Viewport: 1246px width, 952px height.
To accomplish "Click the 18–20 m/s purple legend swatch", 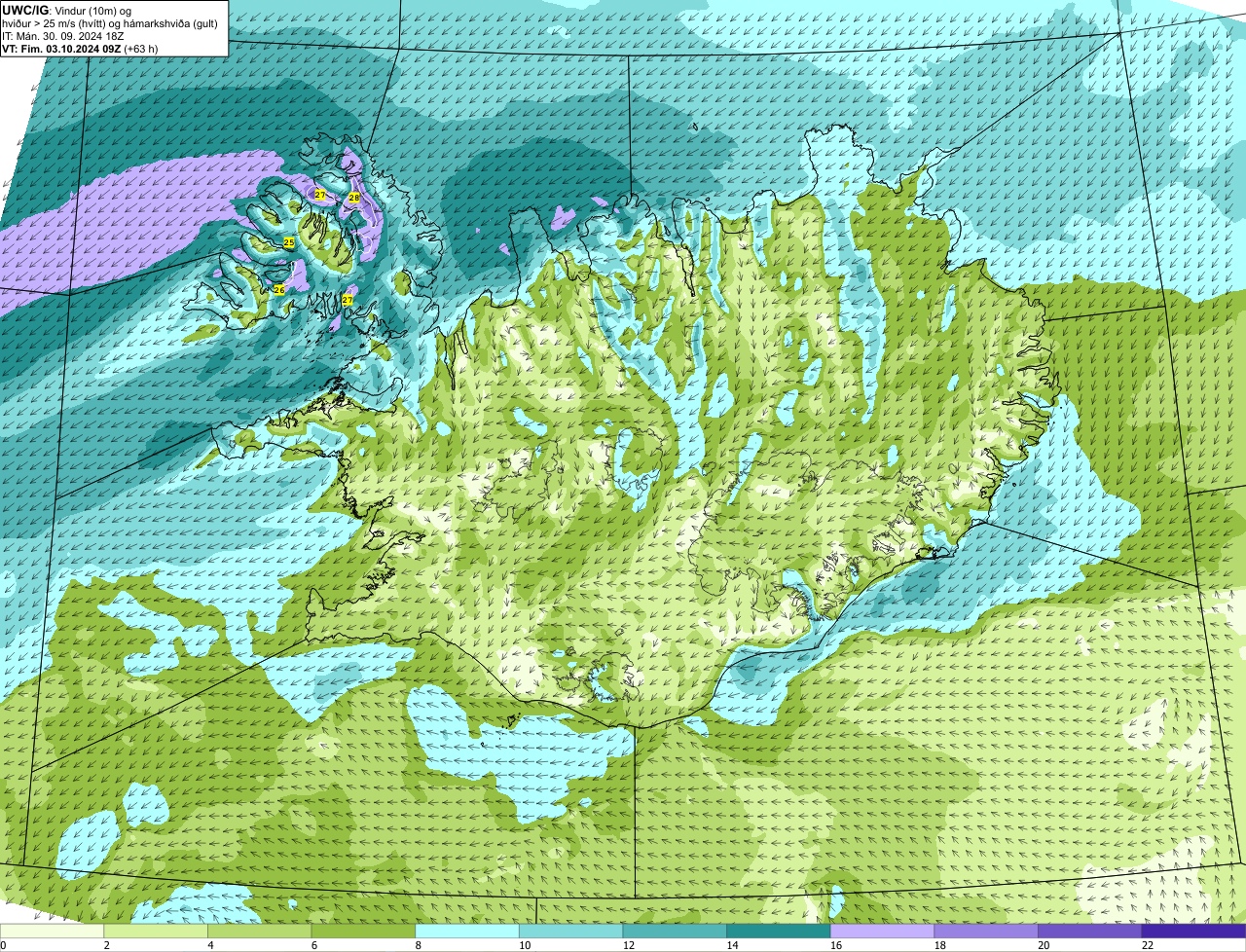I will point(986,931).
